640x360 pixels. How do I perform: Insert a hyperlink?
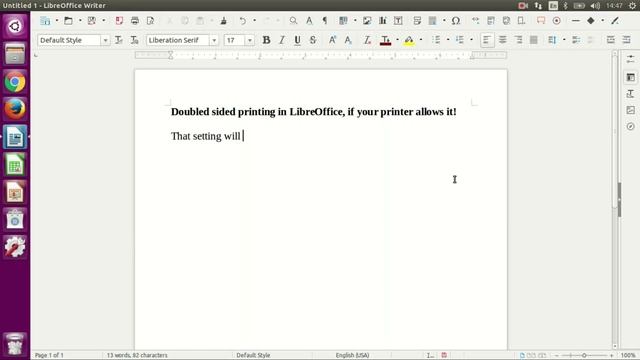click(x=476, y=20)
